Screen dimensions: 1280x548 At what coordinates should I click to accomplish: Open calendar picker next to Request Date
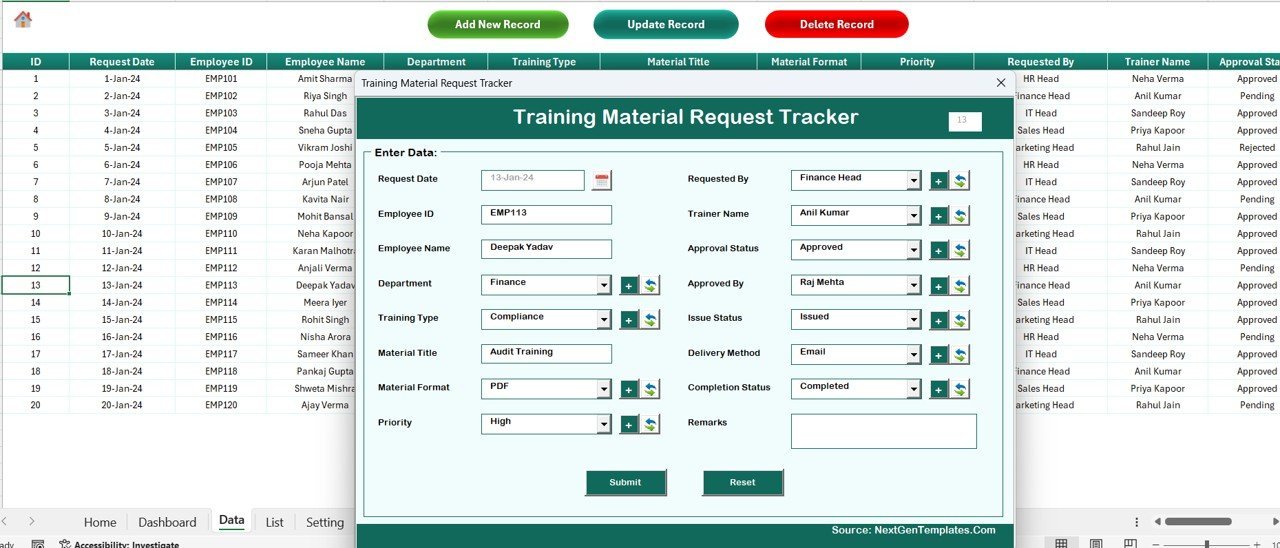click(x=601, y=180)
